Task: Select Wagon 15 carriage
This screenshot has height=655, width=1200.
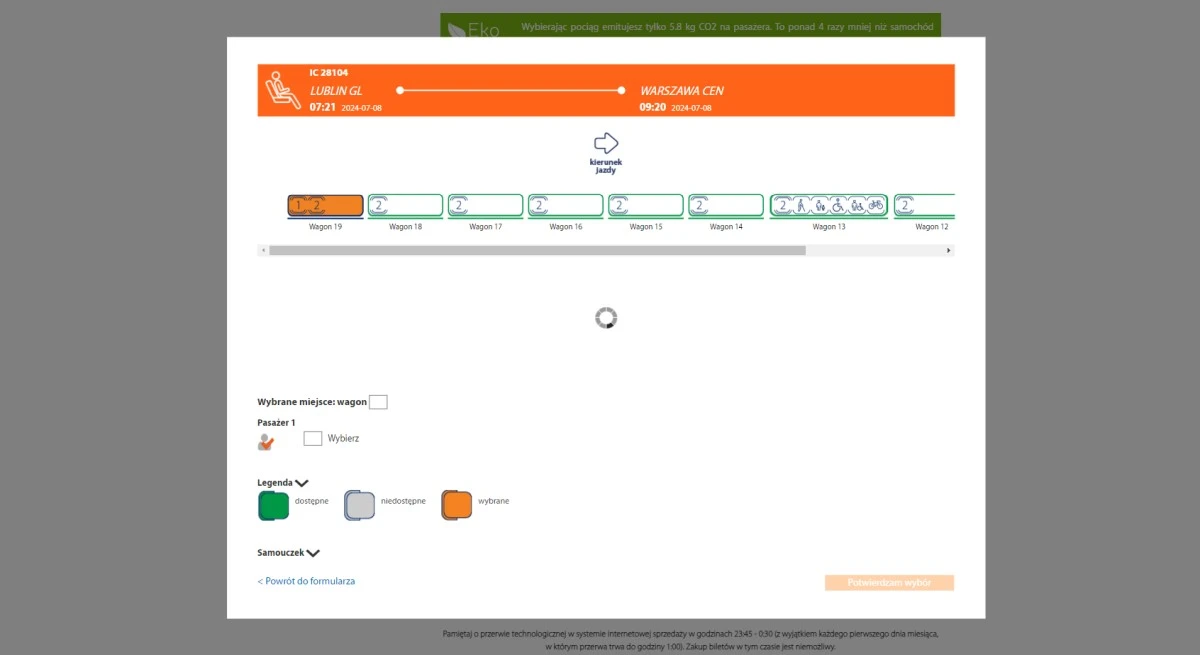Action: tap(645, 206)
